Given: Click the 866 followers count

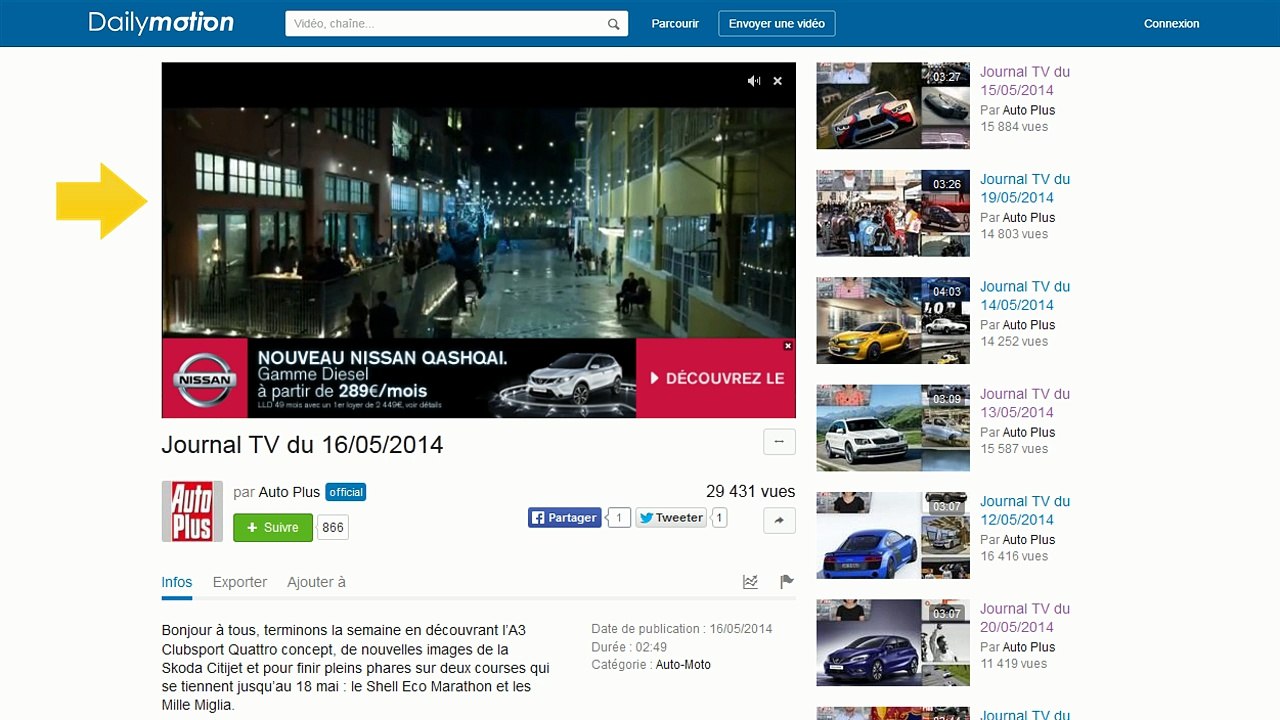Looking at the screenshot, I should coord(333,527).
